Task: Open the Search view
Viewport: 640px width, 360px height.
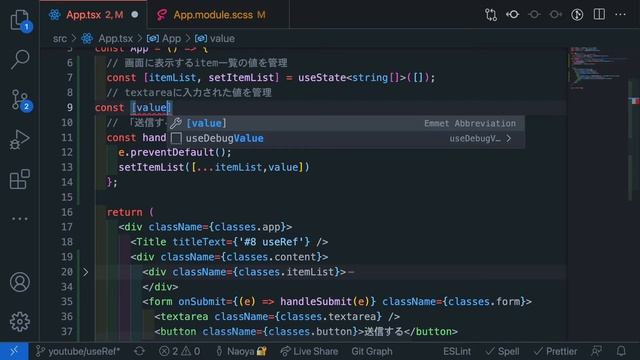Action: point(20,60)
